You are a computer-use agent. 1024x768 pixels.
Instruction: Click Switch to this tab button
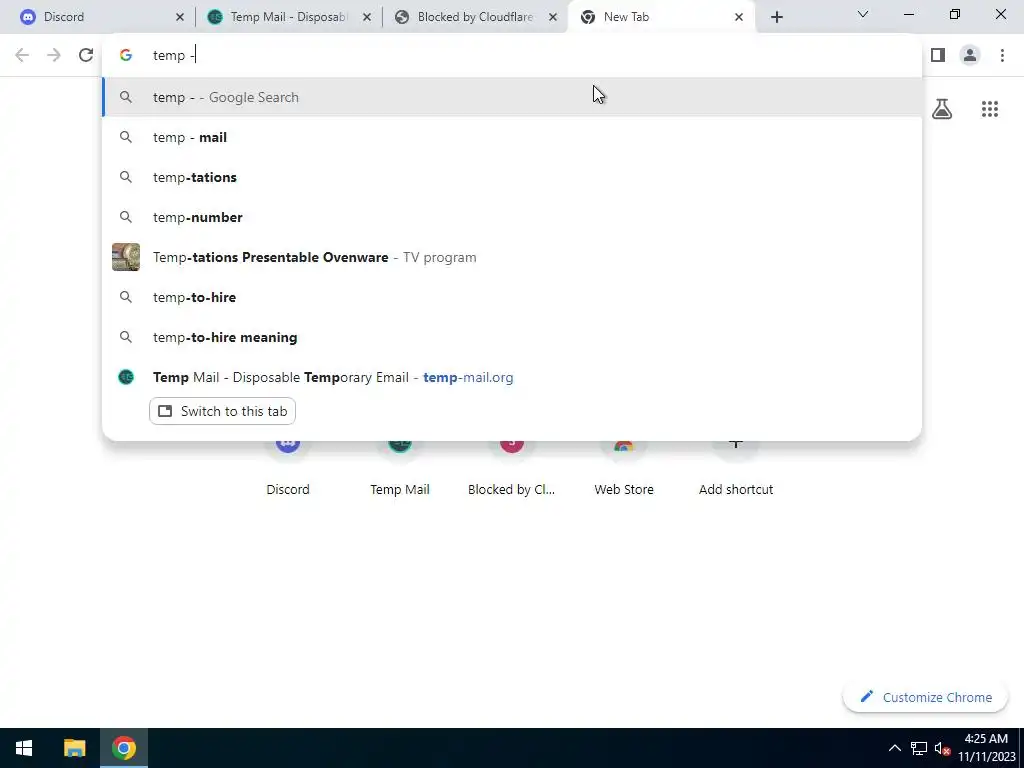(x=223, y=411)
